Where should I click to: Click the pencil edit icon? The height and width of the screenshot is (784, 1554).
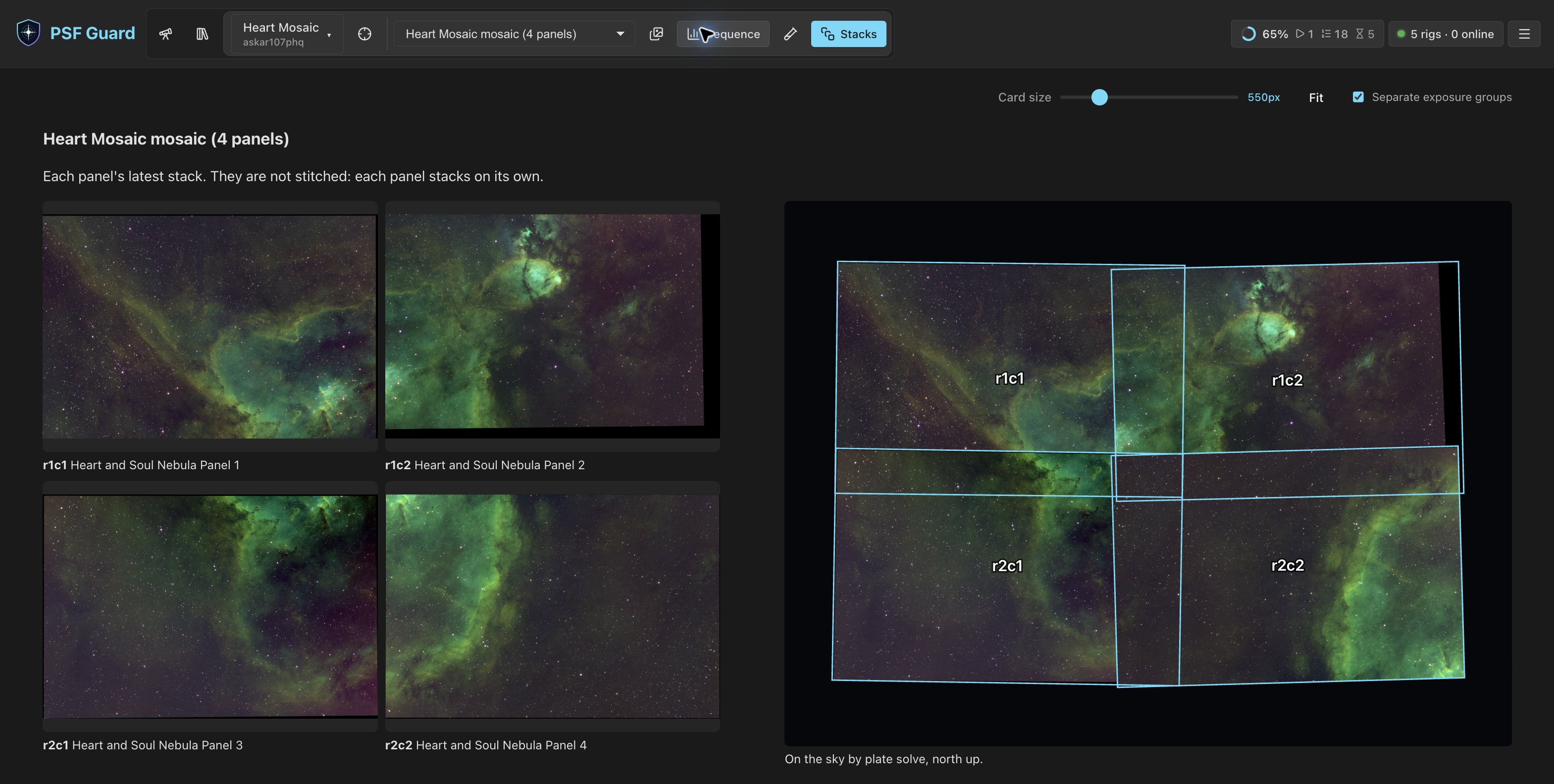point(790,34)
